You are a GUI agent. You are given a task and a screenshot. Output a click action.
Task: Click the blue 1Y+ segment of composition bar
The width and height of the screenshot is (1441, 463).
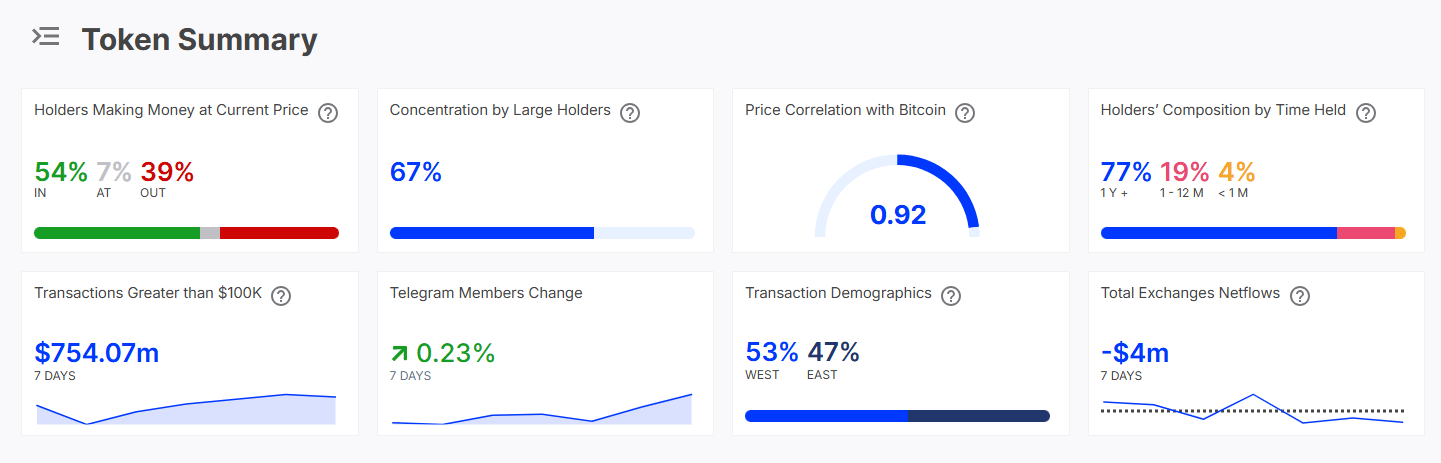click(1218, 233)
